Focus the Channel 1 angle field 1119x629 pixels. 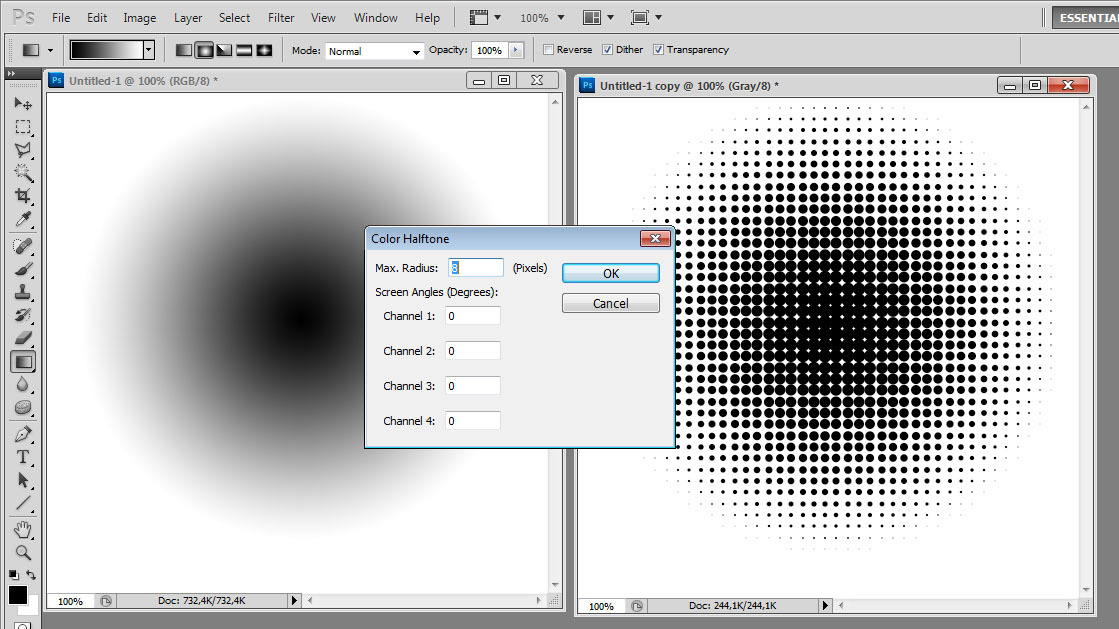pyautogui.click(x=472, y=316)
